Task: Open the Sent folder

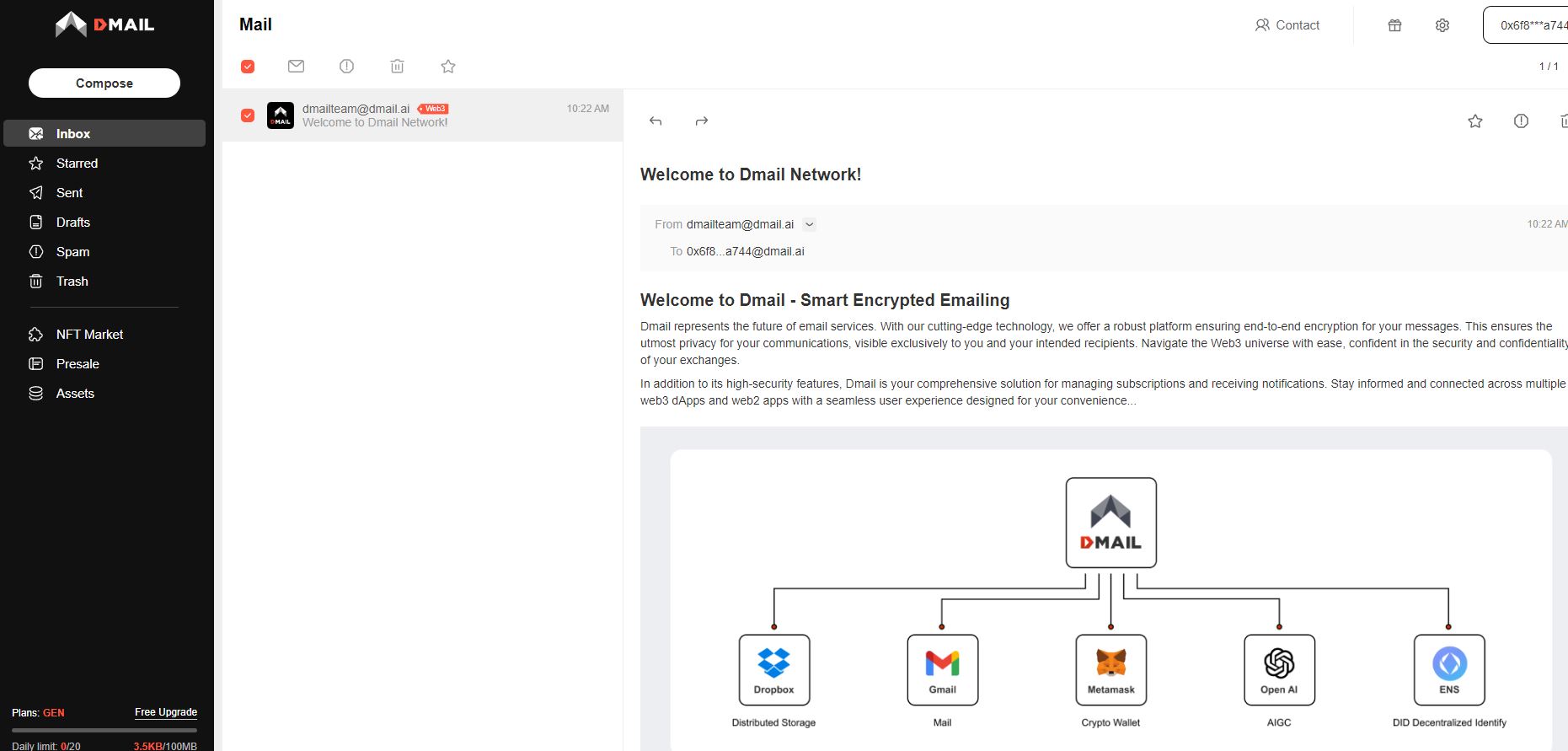Action: (69, 192)
